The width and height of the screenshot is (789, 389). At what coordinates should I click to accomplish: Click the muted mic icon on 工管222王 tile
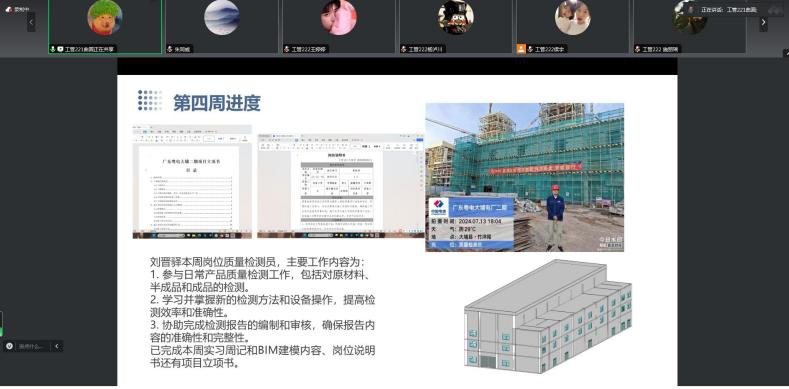[x=287, y=49]
